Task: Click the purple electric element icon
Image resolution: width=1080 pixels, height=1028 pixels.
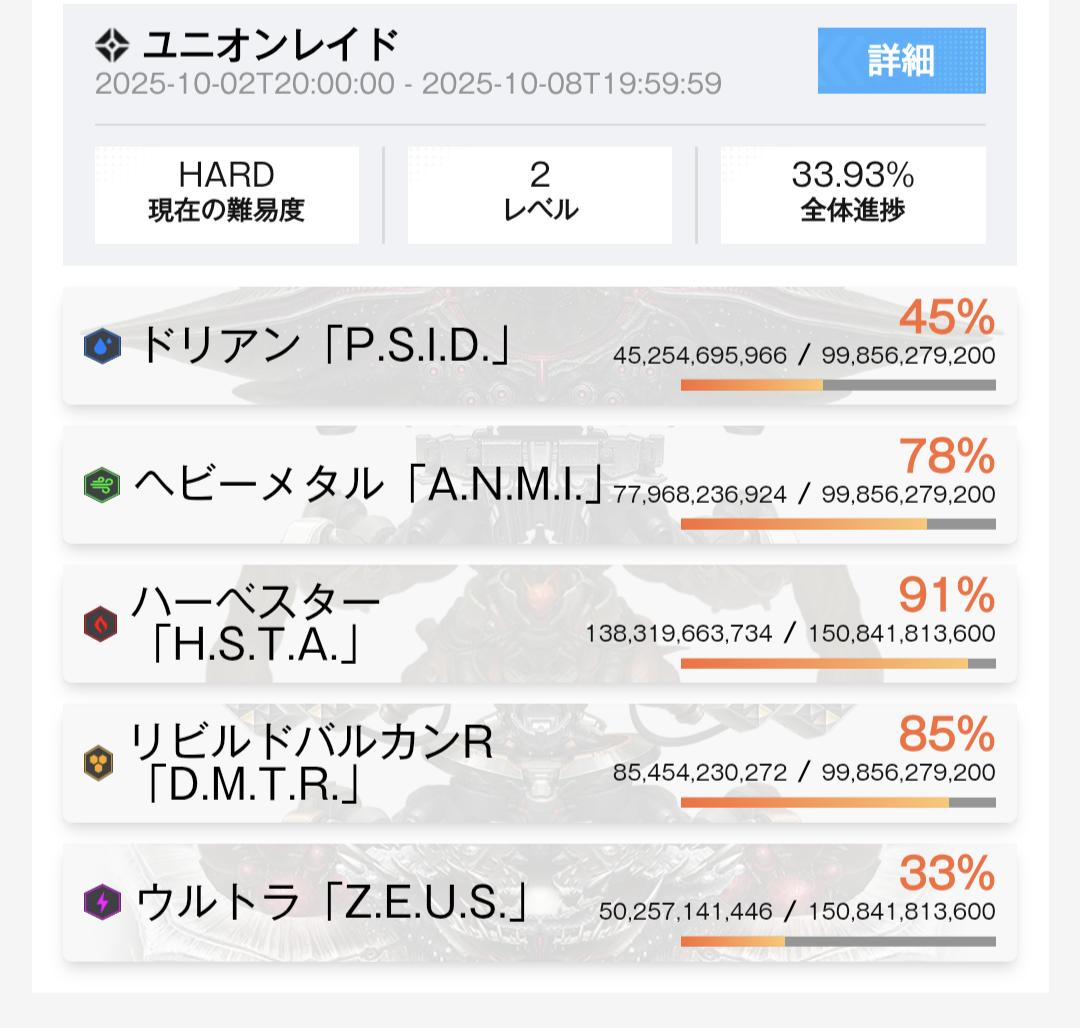Action: tap(102, 903)
